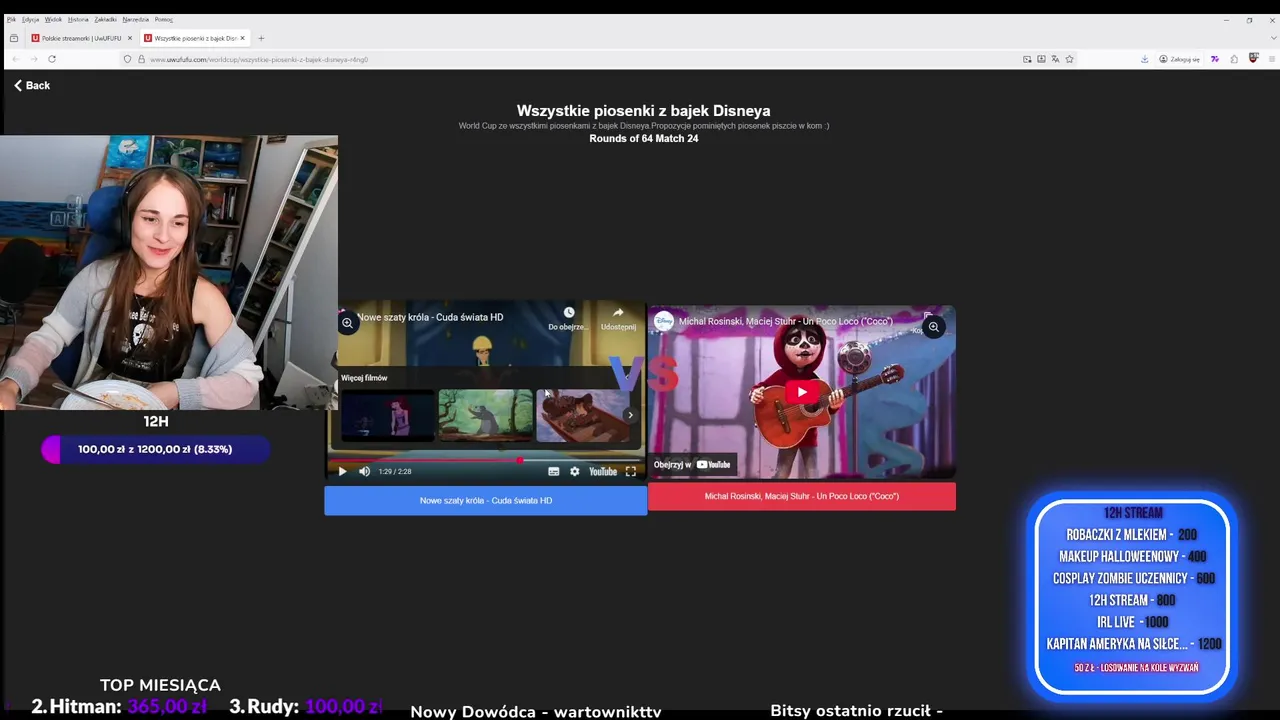
Task: Open the first suggested video thumbnail
Action: tap(388, 415)
